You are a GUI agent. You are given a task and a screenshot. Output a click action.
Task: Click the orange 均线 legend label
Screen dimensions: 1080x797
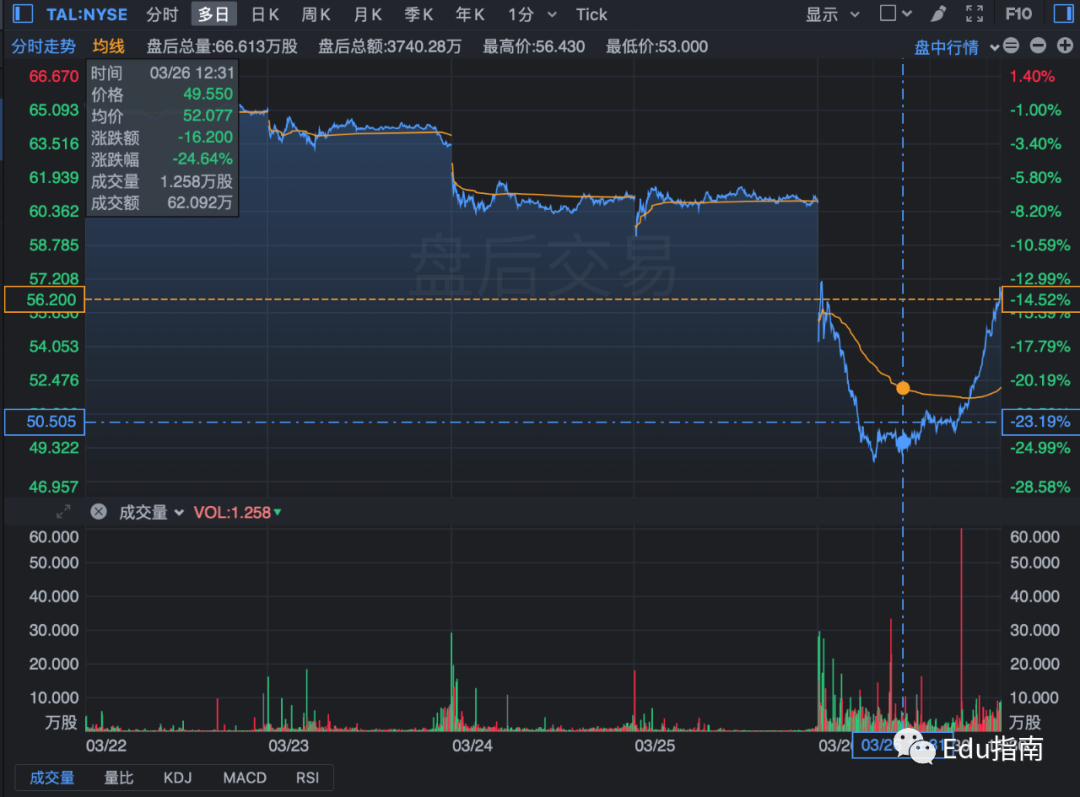(x=109, y=46)
